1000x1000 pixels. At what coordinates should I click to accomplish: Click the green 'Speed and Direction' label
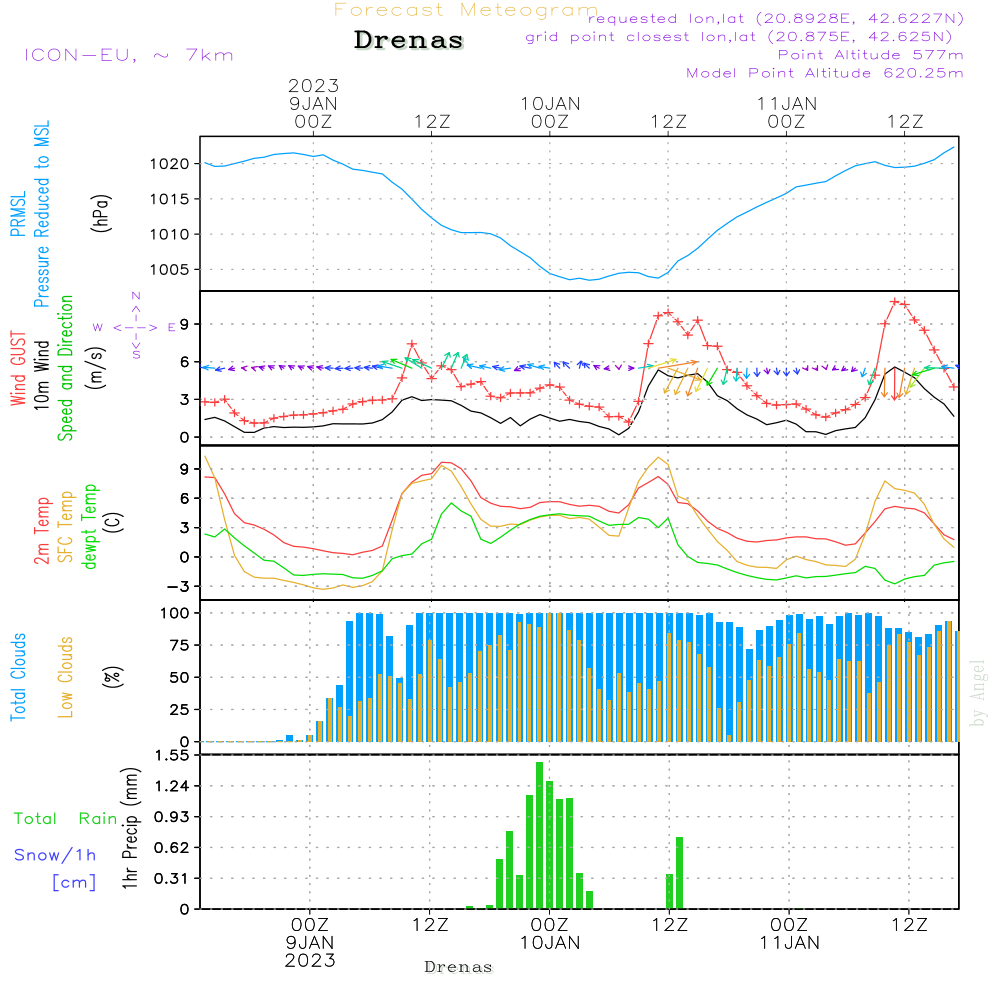66,368
